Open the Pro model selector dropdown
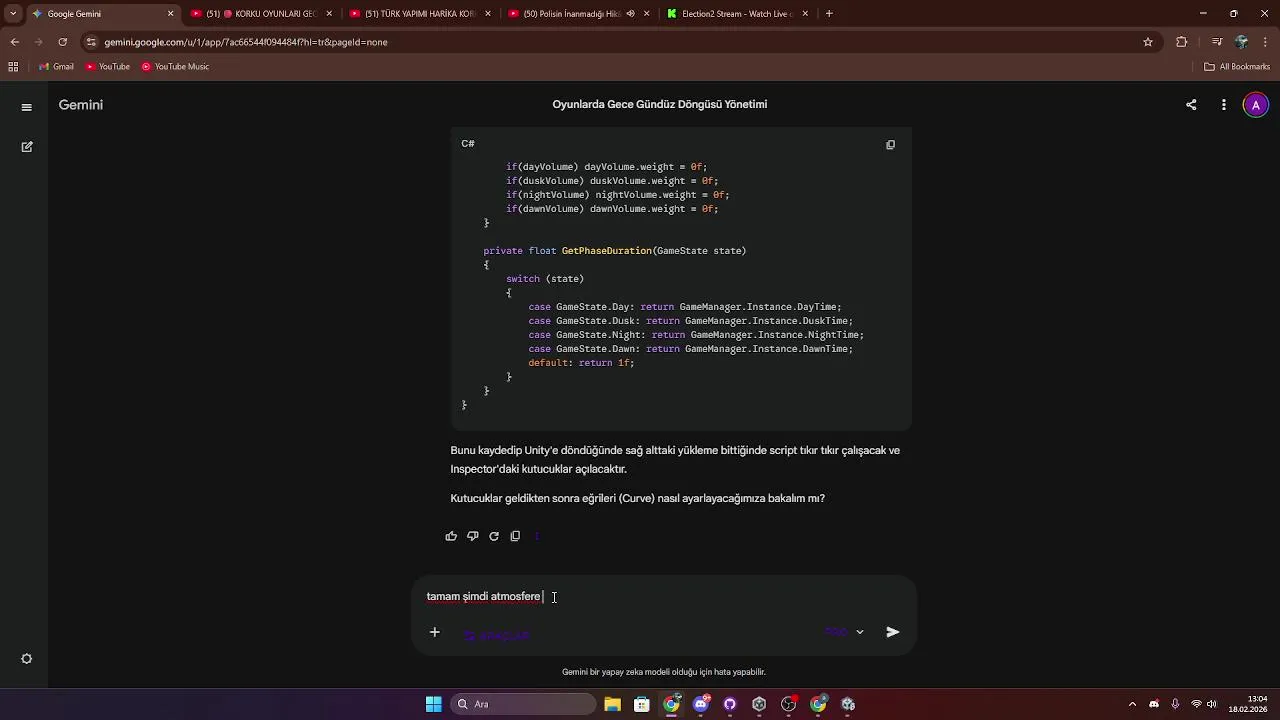 [845, 632]
